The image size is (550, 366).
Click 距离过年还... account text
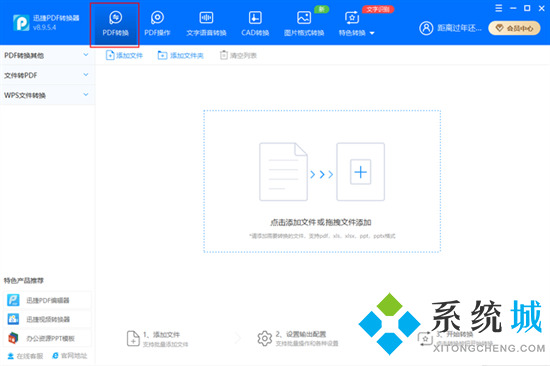tap(459, 28)
